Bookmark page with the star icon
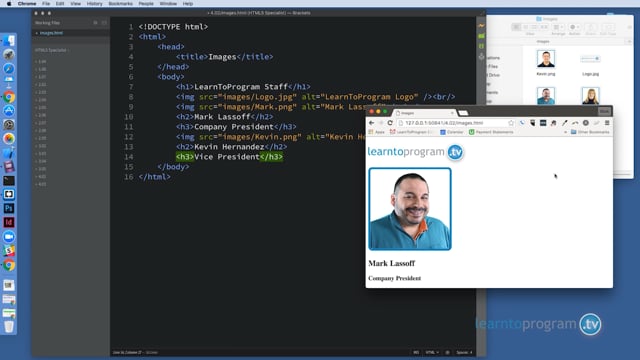This screenshot has height=360, width=640. tap(511, 123)
